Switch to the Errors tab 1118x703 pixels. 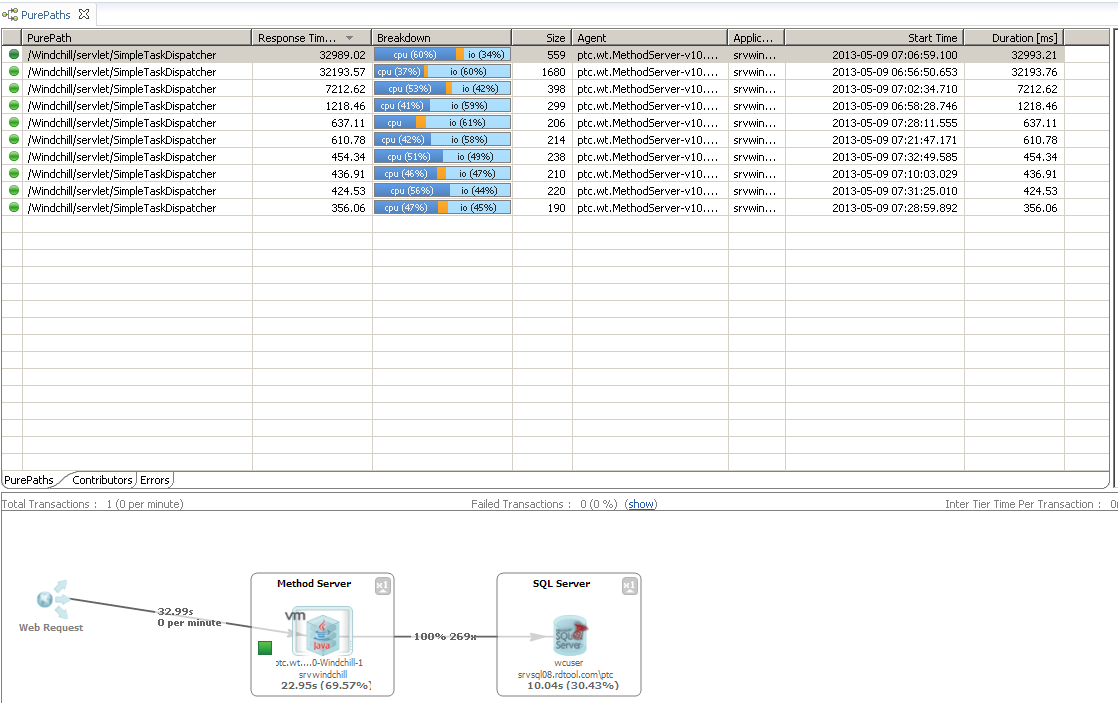155,480
